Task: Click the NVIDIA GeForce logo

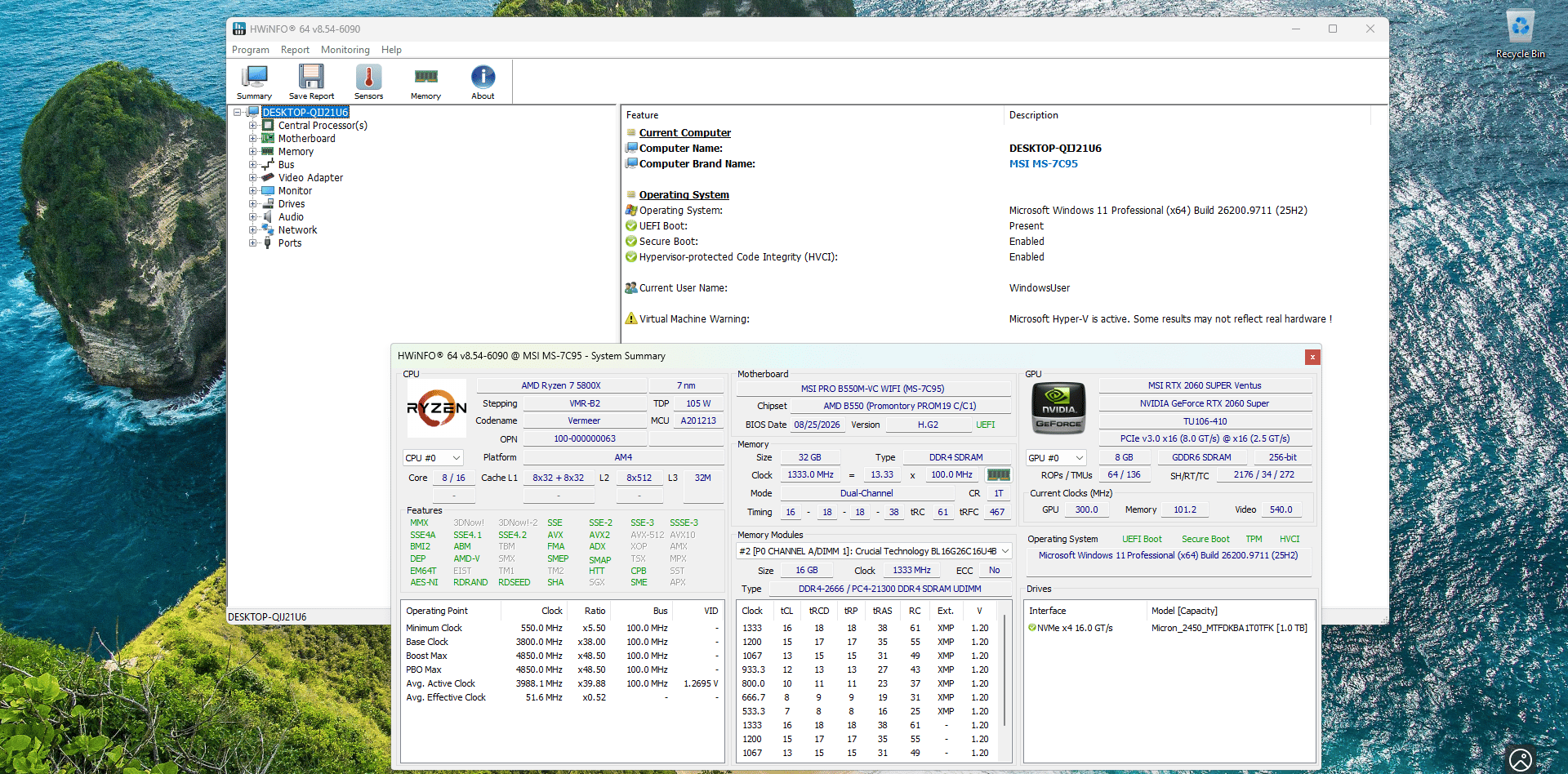Action: pos(1058,407)
